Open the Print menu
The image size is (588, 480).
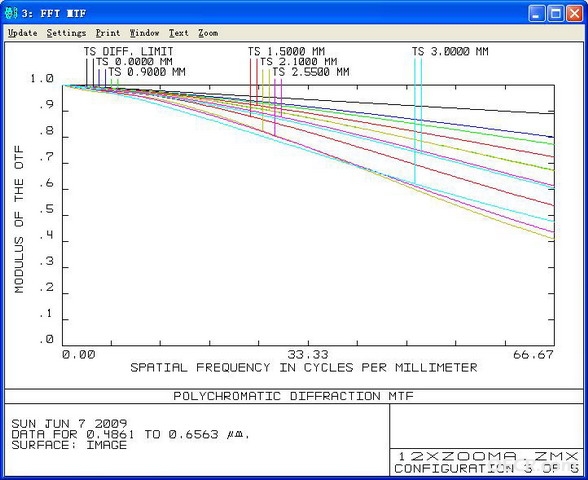click(108, 33)
